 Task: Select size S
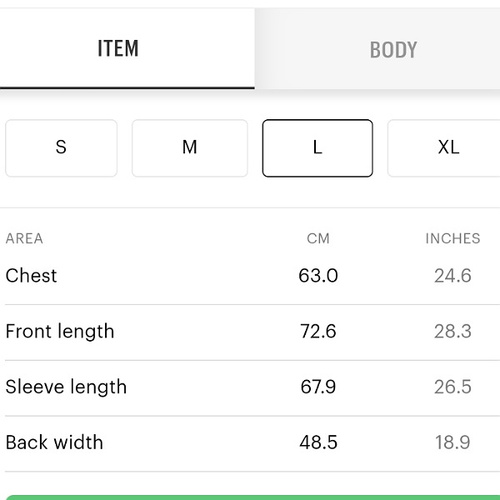click(x=61, y=148)
